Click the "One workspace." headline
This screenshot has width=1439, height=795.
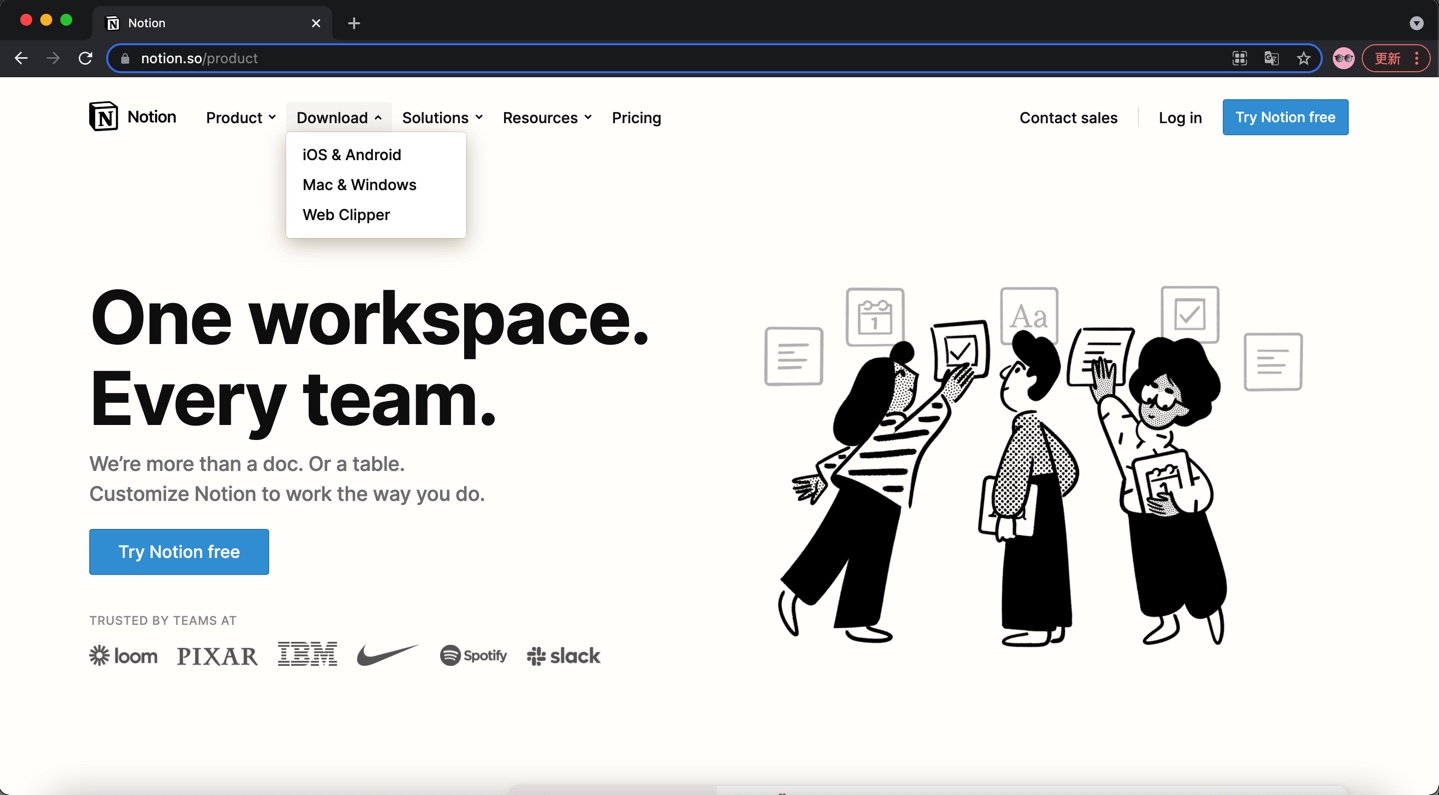coord(370,319)
